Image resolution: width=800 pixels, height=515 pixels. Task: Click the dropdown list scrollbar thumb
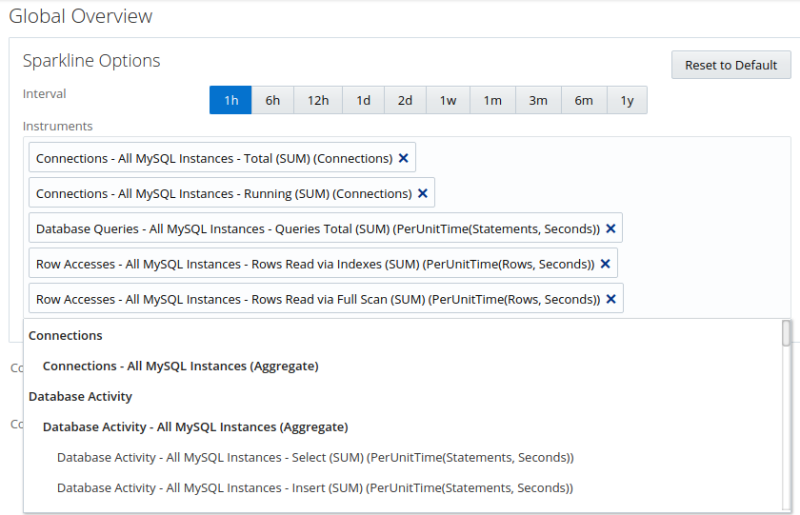click(x=786, y=333)
